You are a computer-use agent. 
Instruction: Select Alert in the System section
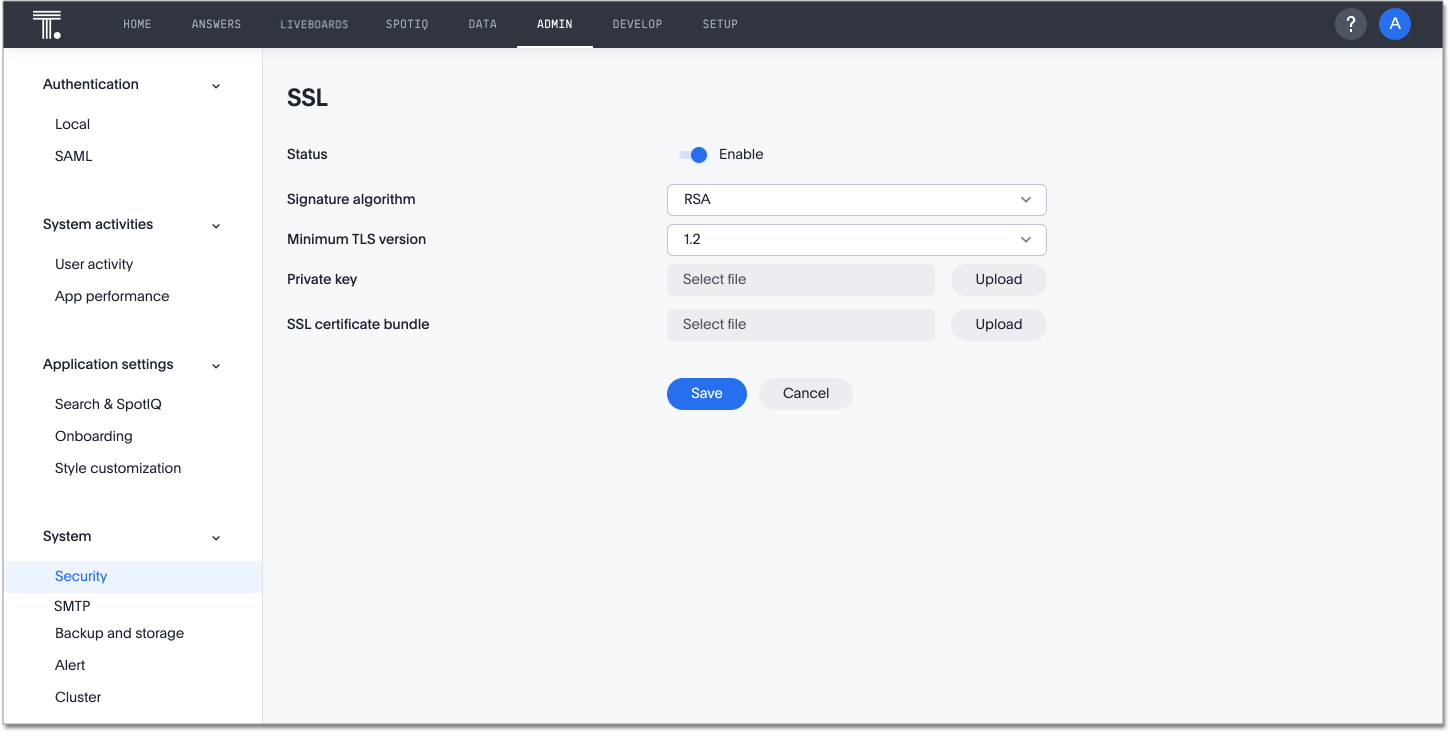69,664
